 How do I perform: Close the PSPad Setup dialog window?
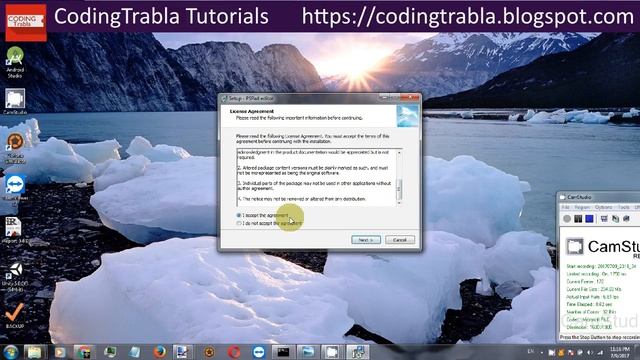pos(410,98)
